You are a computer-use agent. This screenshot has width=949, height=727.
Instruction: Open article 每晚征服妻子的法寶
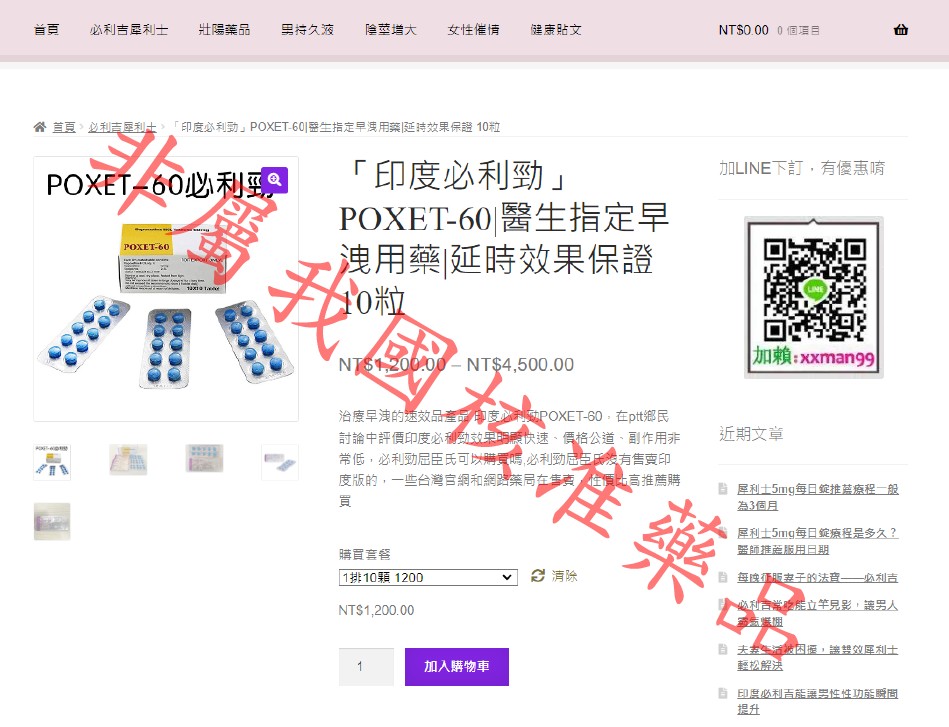pyautogui.click(x=817, y=577)
